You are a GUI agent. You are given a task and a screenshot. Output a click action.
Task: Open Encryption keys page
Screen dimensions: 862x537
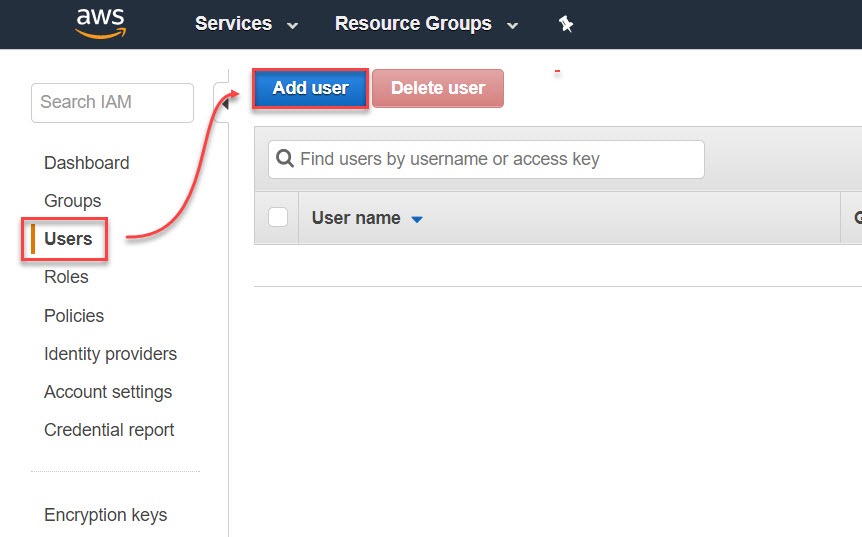[x=106, y=515]
